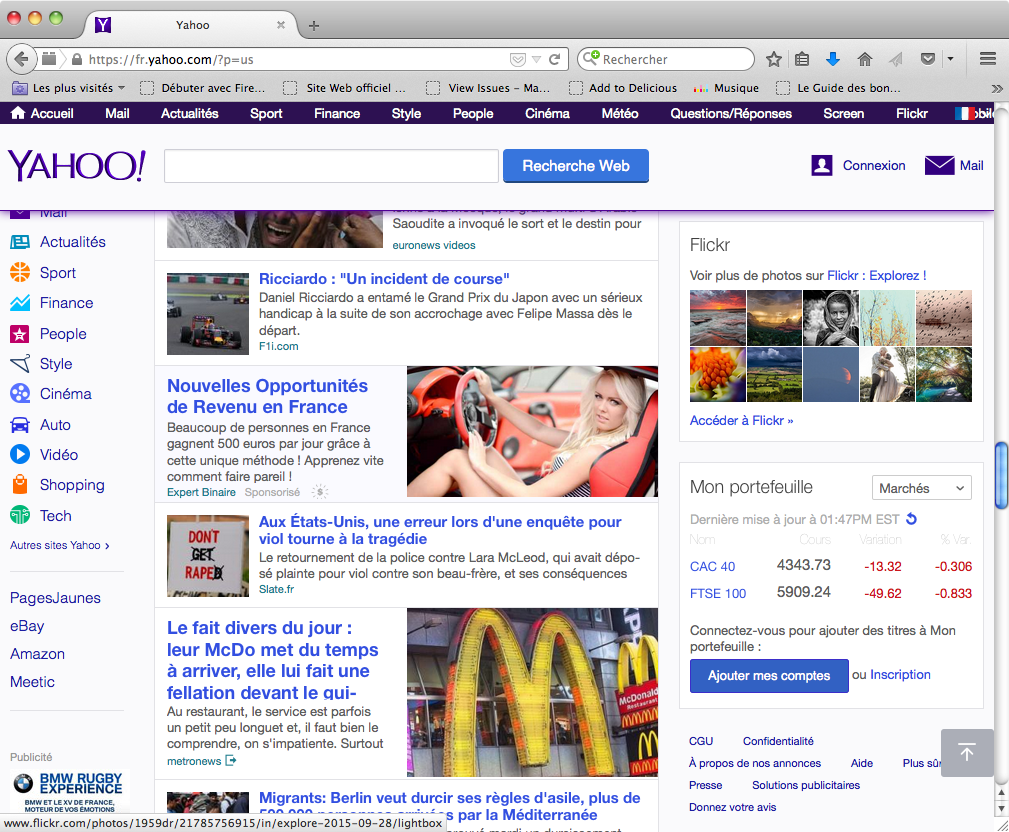
Task: Click the Recherche Web button
Action: point(576,166)
